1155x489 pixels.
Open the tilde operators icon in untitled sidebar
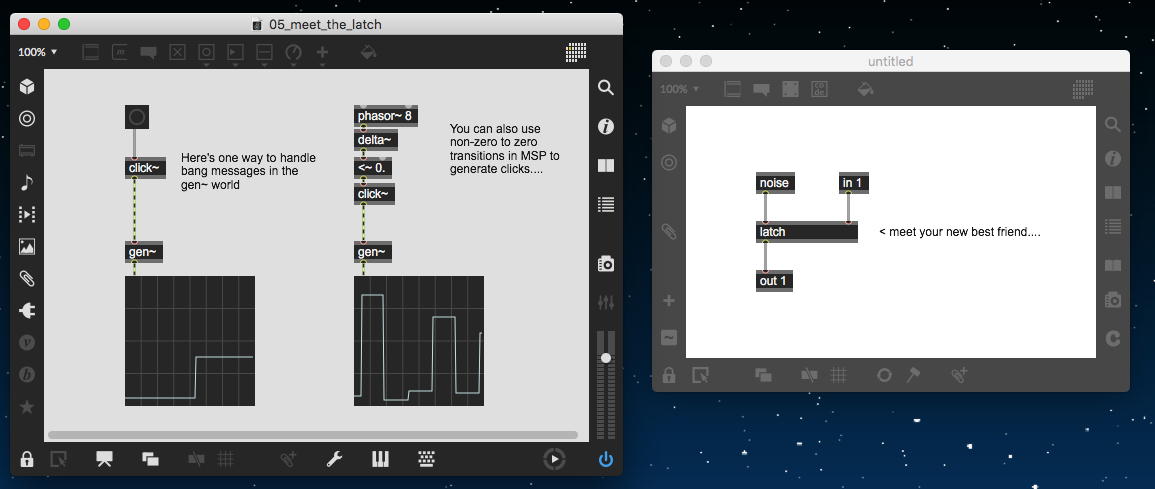click(669, 338)
